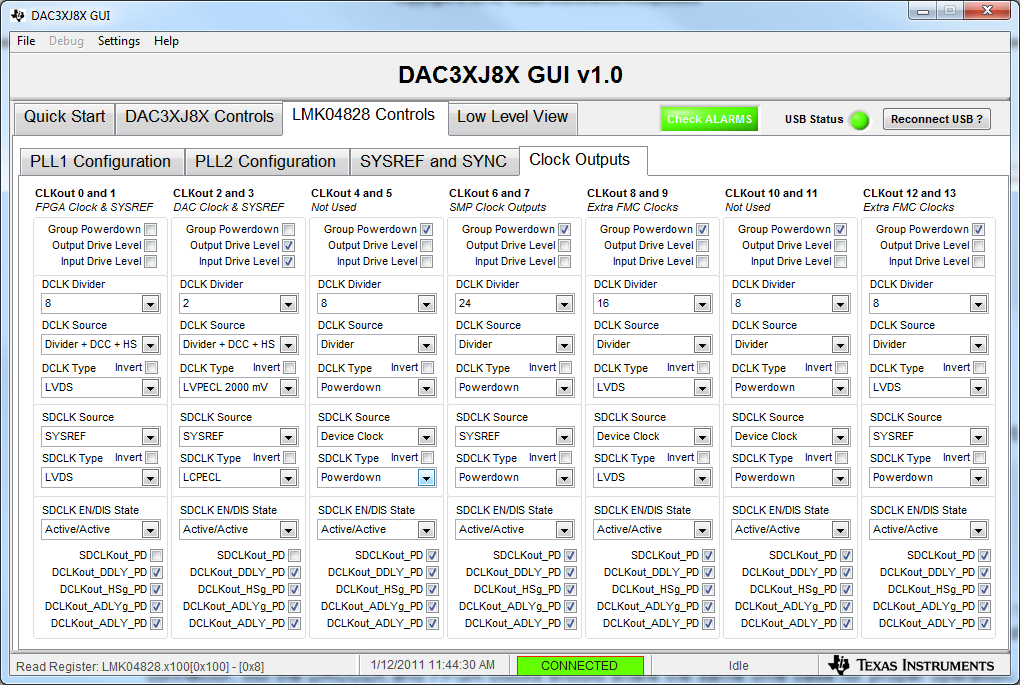Click the Check ALARMS button
Screen dimensions: 1020x685
point(709,119)
